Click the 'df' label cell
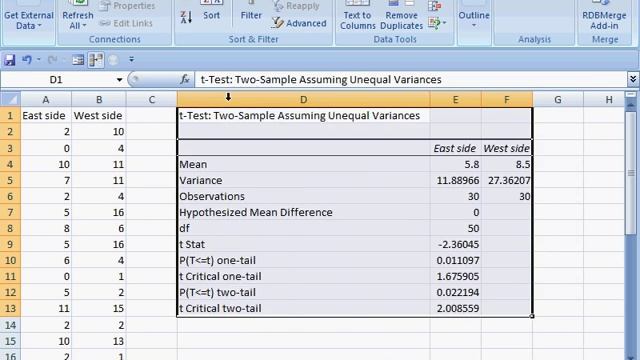Viewport: 640px width, 360px height. pyautogui.click(x=303, y=228)
